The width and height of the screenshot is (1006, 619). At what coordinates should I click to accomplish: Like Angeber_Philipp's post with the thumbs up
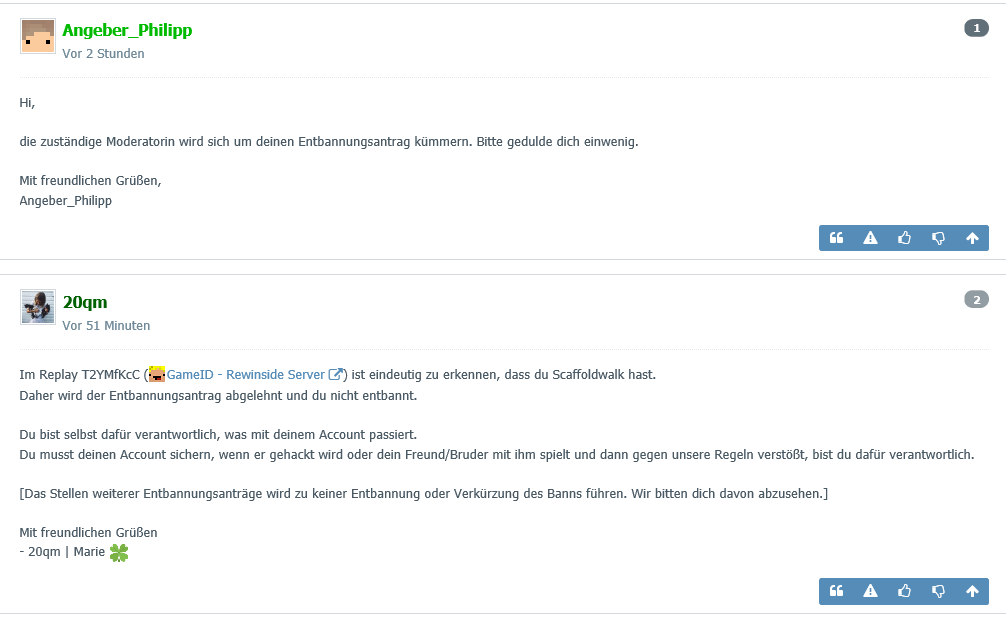tap(904, 238)
